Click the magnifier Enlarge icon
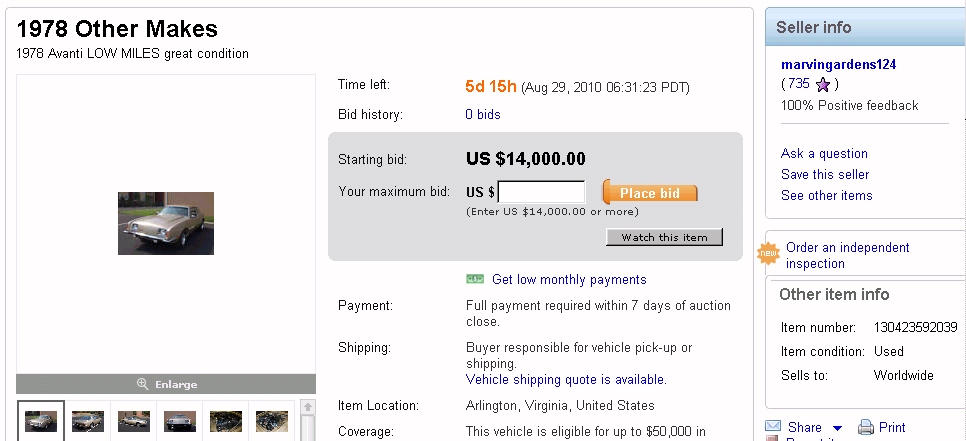 (x=143, y=384)
